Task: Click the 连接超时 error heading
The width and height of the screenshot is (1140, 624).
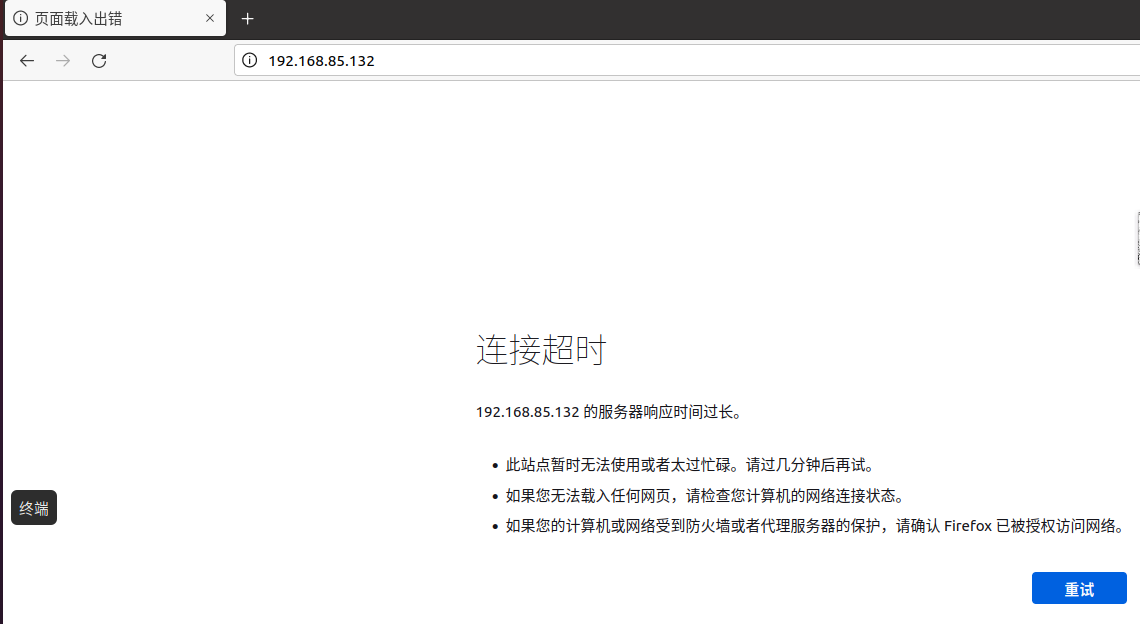Action: coord(541,351)
